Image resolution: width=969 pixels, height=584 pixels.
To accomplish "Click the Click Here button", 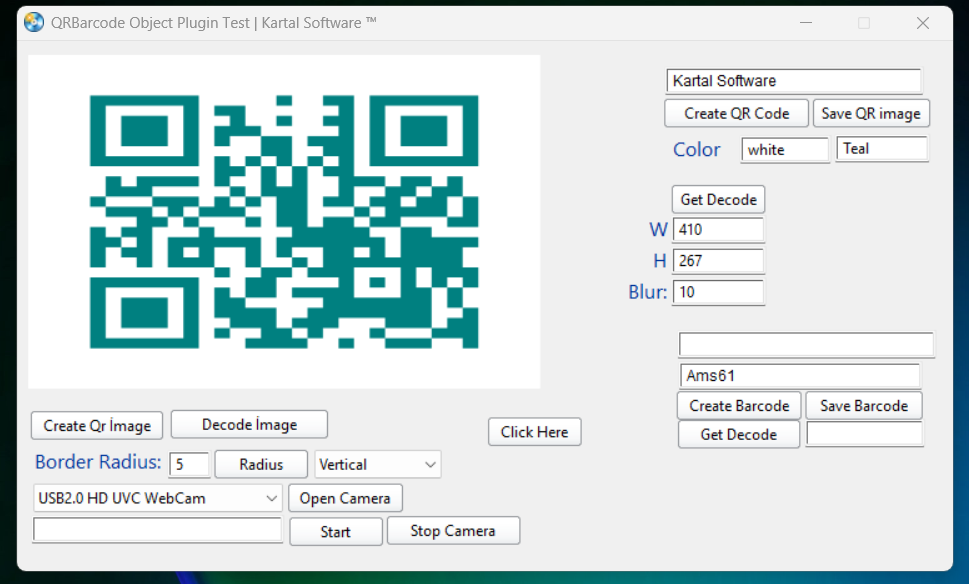I will (x=535, y=432).
